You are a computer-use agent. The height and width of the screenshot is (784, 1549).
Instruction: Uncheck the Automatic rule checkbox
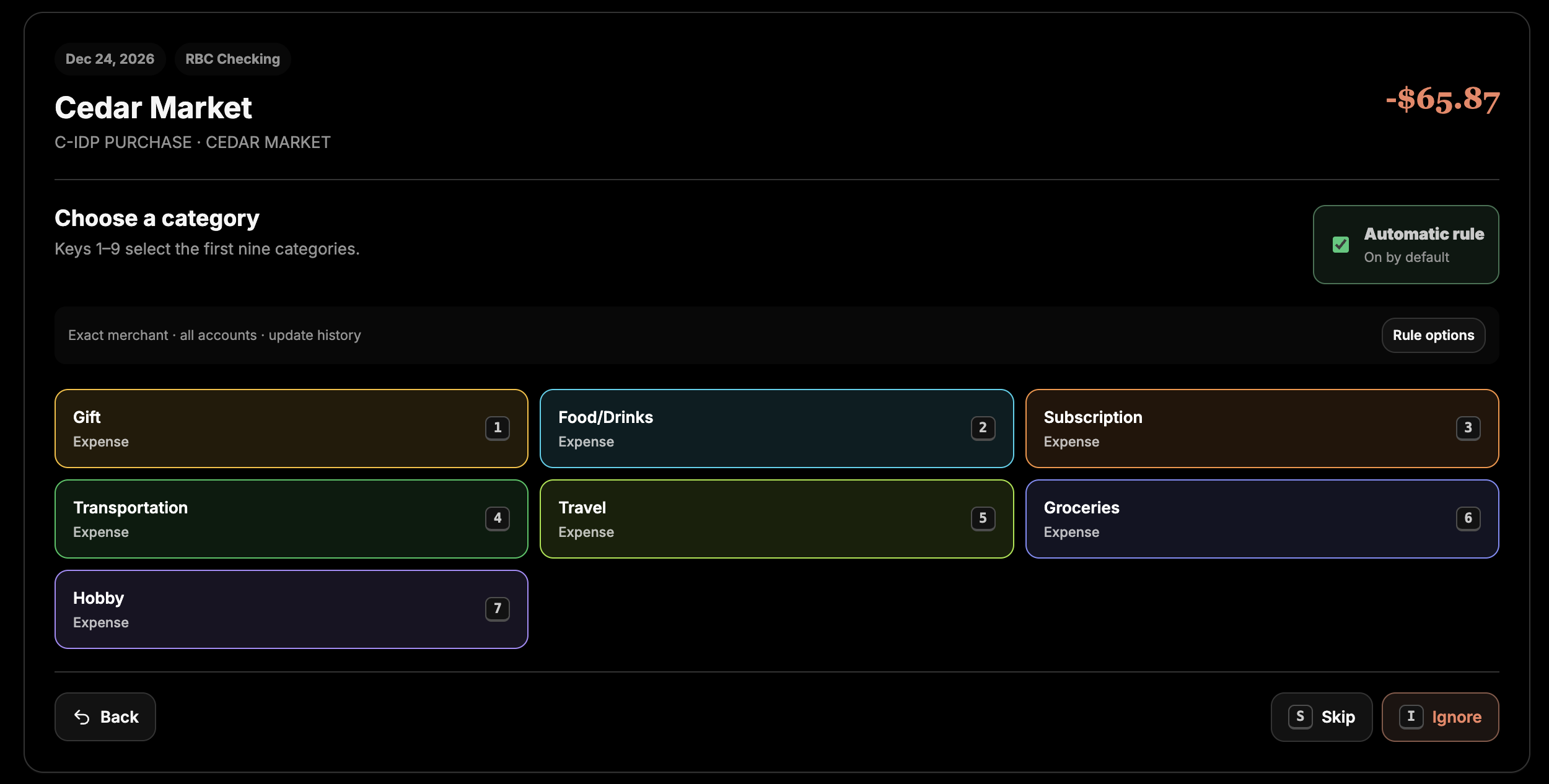coord(1340,245)
